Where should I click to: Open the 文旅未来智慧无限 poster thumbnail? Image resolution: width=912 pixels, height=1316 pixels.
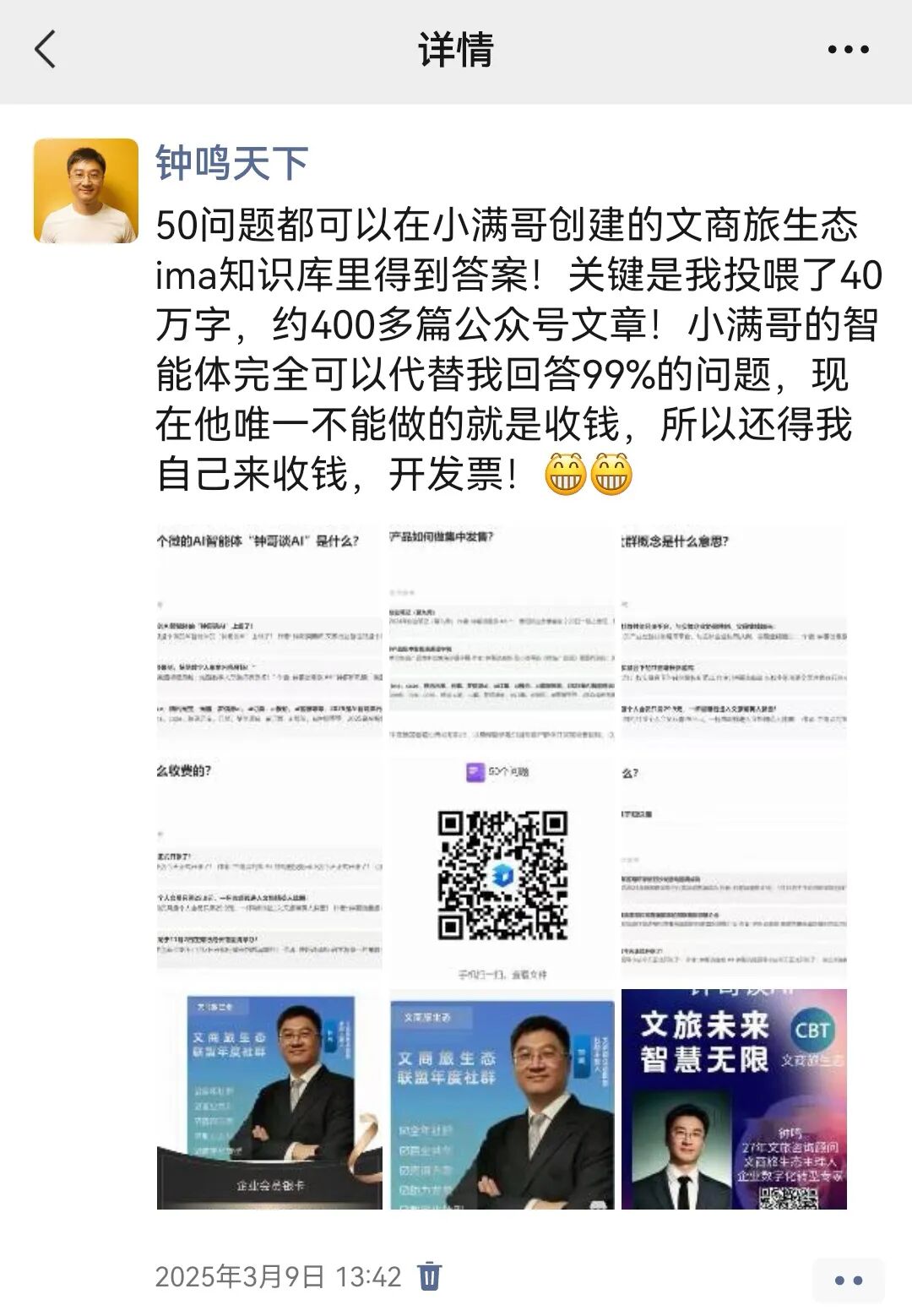[x=734, y=1099]
